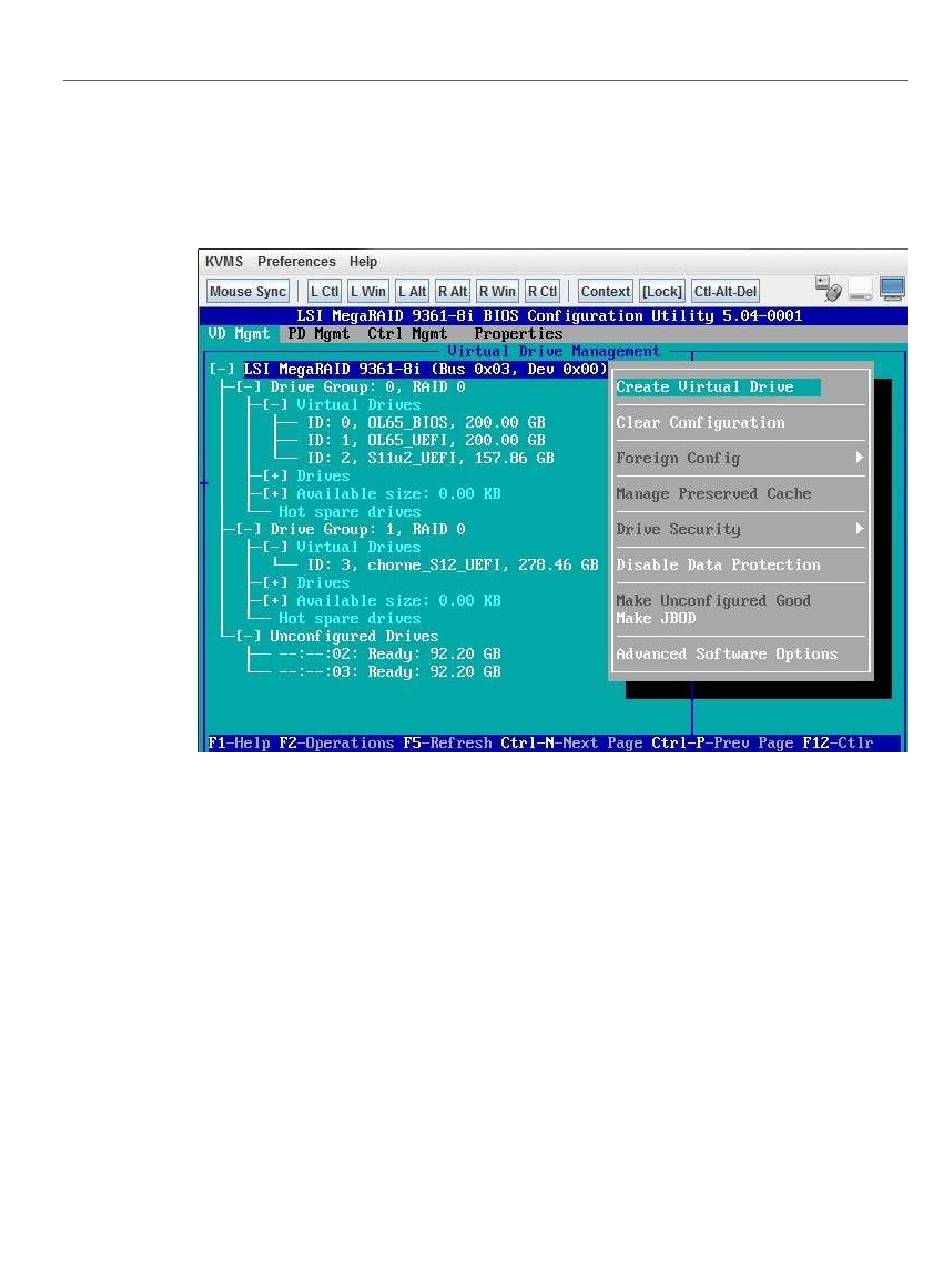
Task: Choose Clear Configuration menu entry
Action: point(700,423)
